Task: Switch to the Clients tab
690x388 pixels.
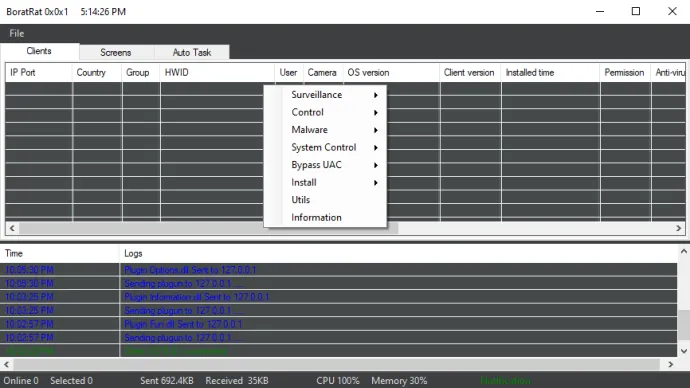Action: [x=39, y=51]
